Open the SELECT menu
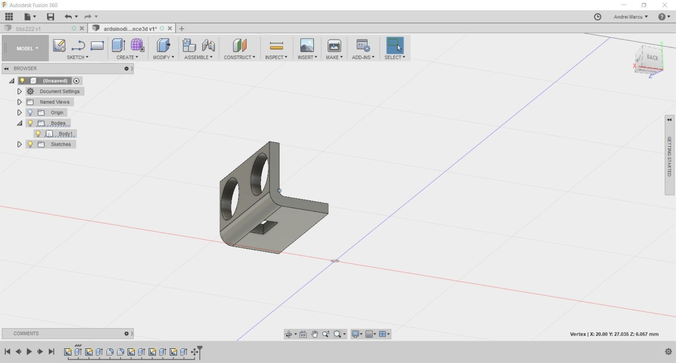This screenshot has height=363, width=676. pyautogui.click(x=395, y=57)
